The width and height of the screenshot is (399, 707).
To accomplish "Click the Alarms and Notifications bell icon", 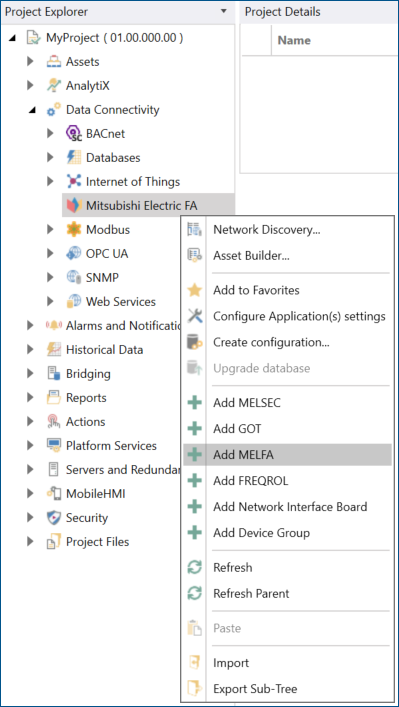I will click(54, 325).
